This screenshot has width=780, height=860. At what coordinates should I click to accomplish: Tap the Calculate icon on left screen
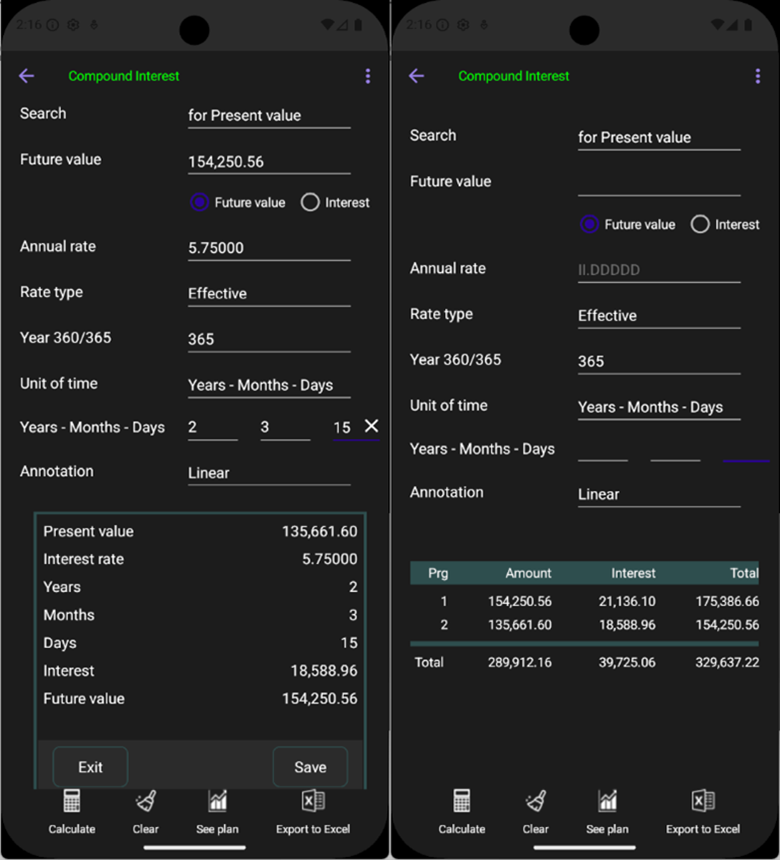(x=72, y=801)
